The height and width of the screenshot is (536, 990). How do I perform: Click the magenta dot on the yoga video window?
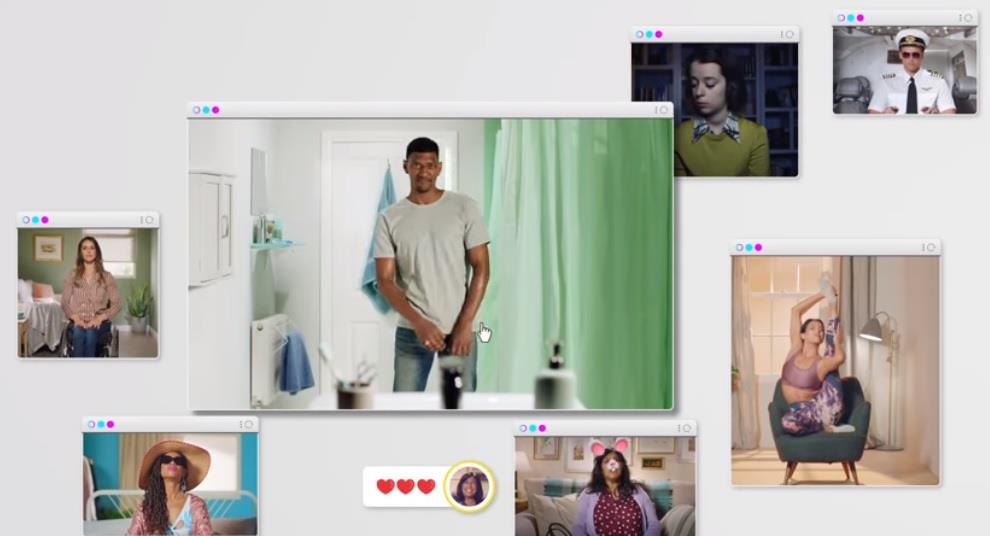point(758,247)
